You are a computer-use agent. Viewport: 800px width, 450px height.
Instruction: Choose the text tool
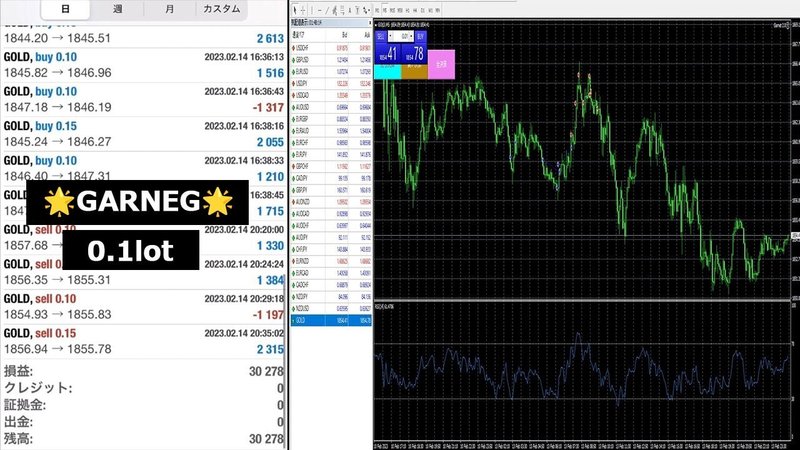(350, 10)
